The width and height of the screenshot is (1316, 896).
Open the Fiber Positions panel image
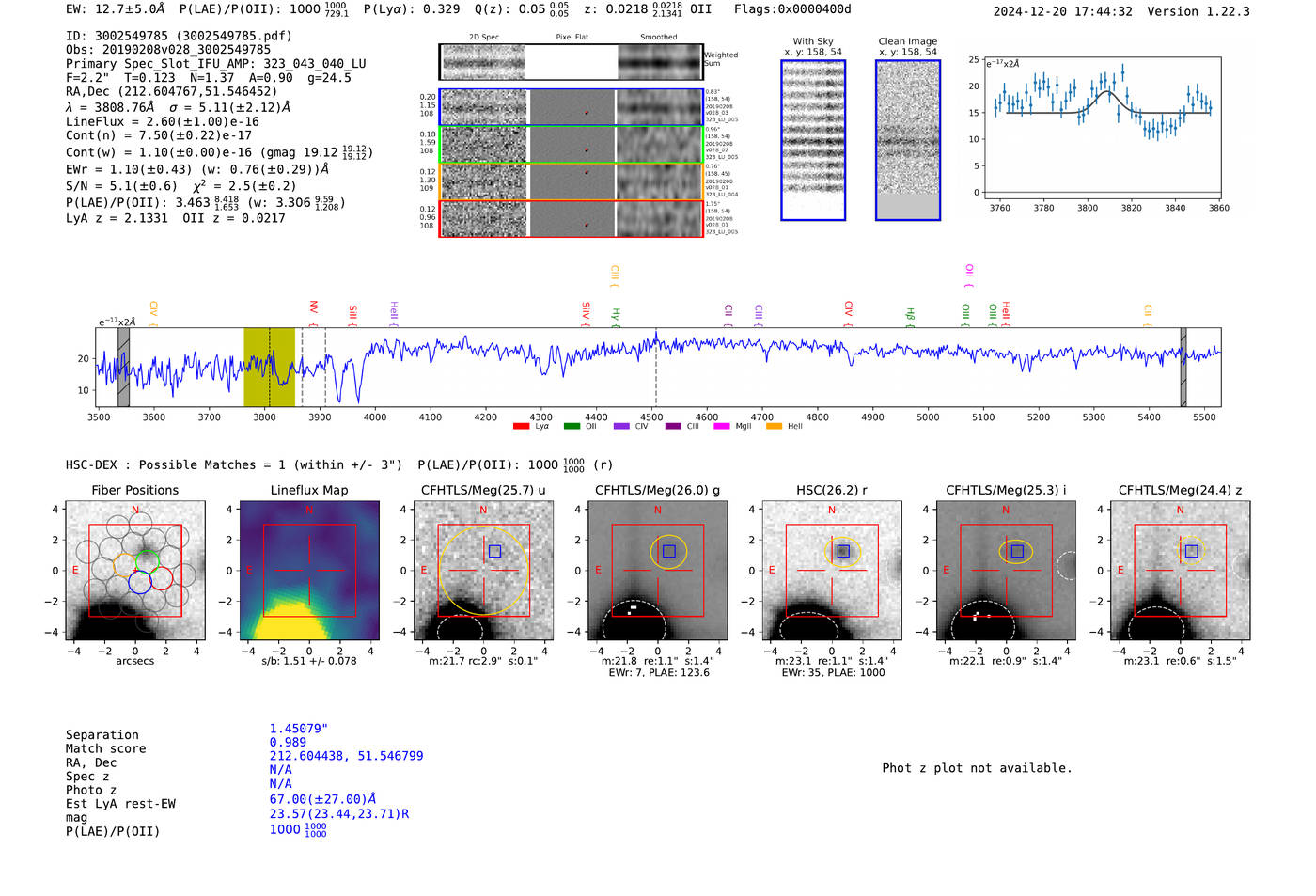pos(135,571)
